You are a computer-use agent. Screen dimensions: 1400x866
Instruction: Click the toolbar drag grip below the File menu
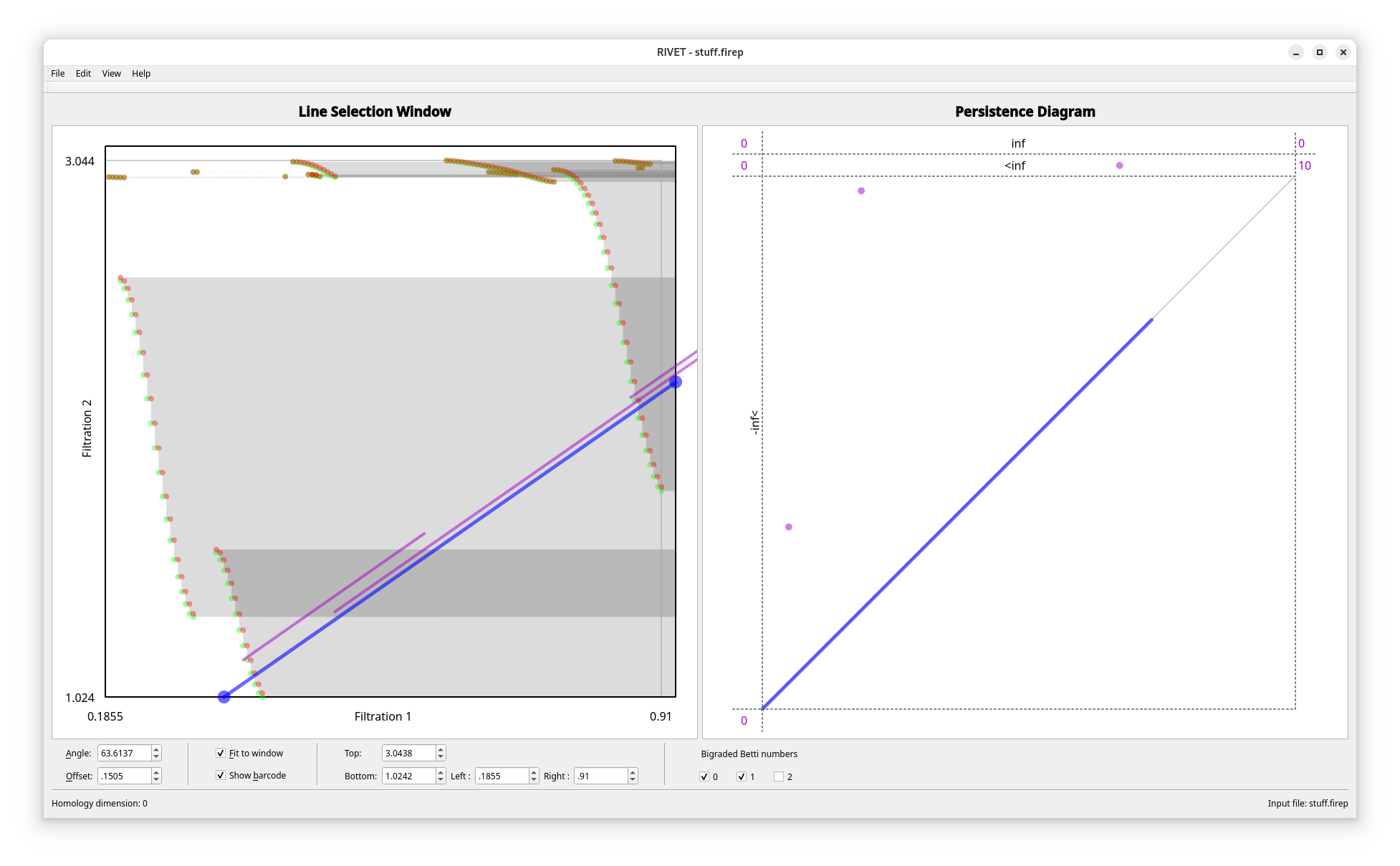pyautogui.click(x=49, y=87)
